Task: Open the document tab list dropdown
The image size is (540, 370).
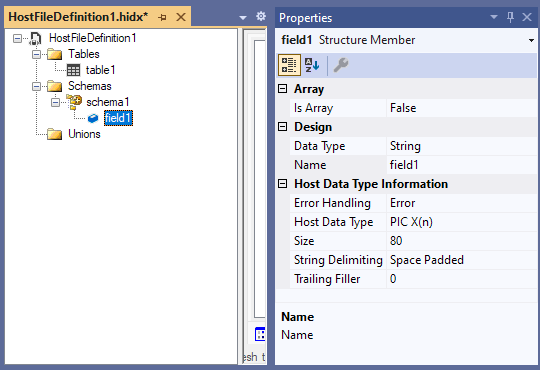Action: 243,18
